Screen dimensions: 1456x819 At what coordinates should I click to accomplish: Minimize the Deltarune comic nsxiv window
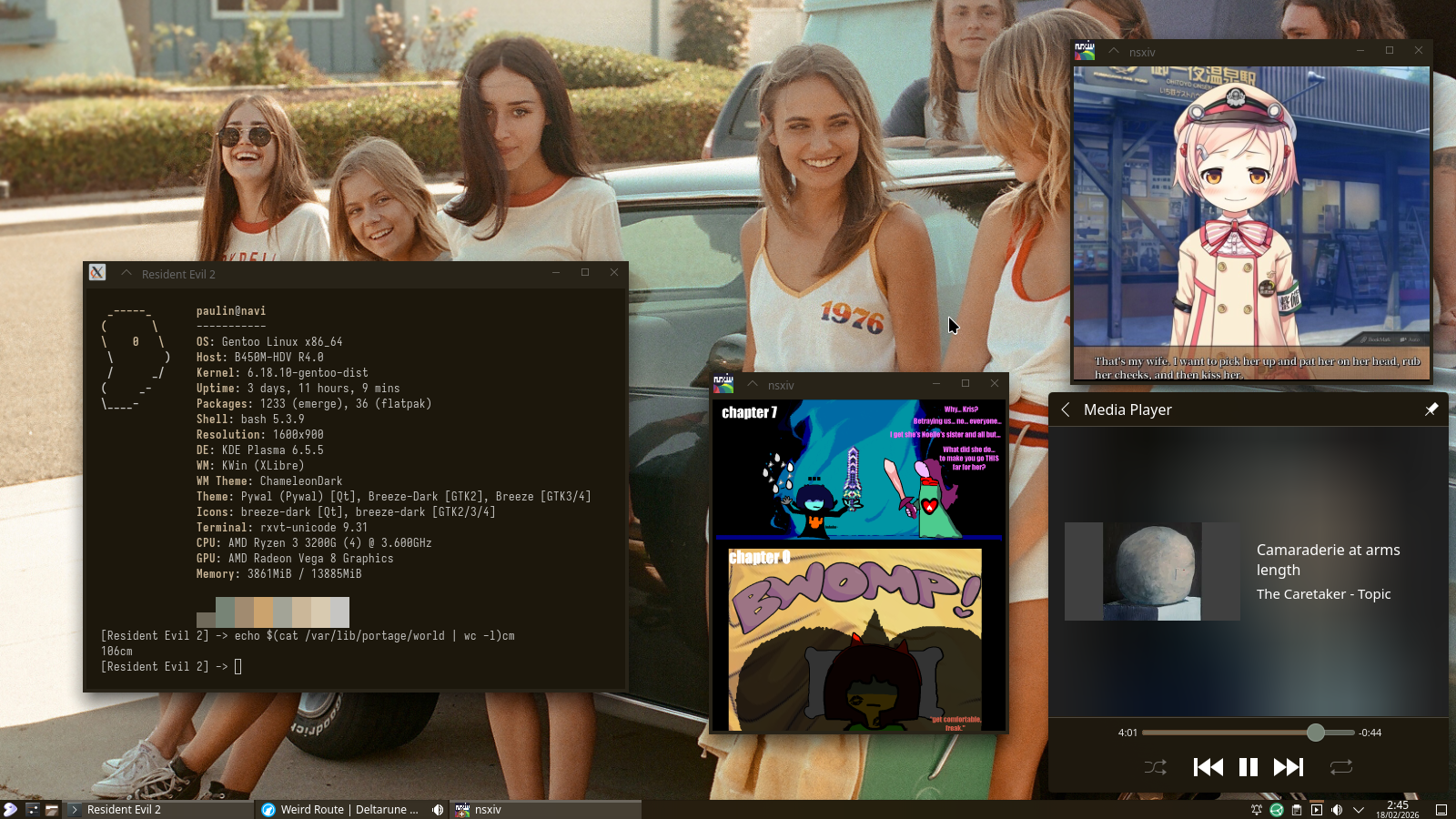click(x=936, y=383)
